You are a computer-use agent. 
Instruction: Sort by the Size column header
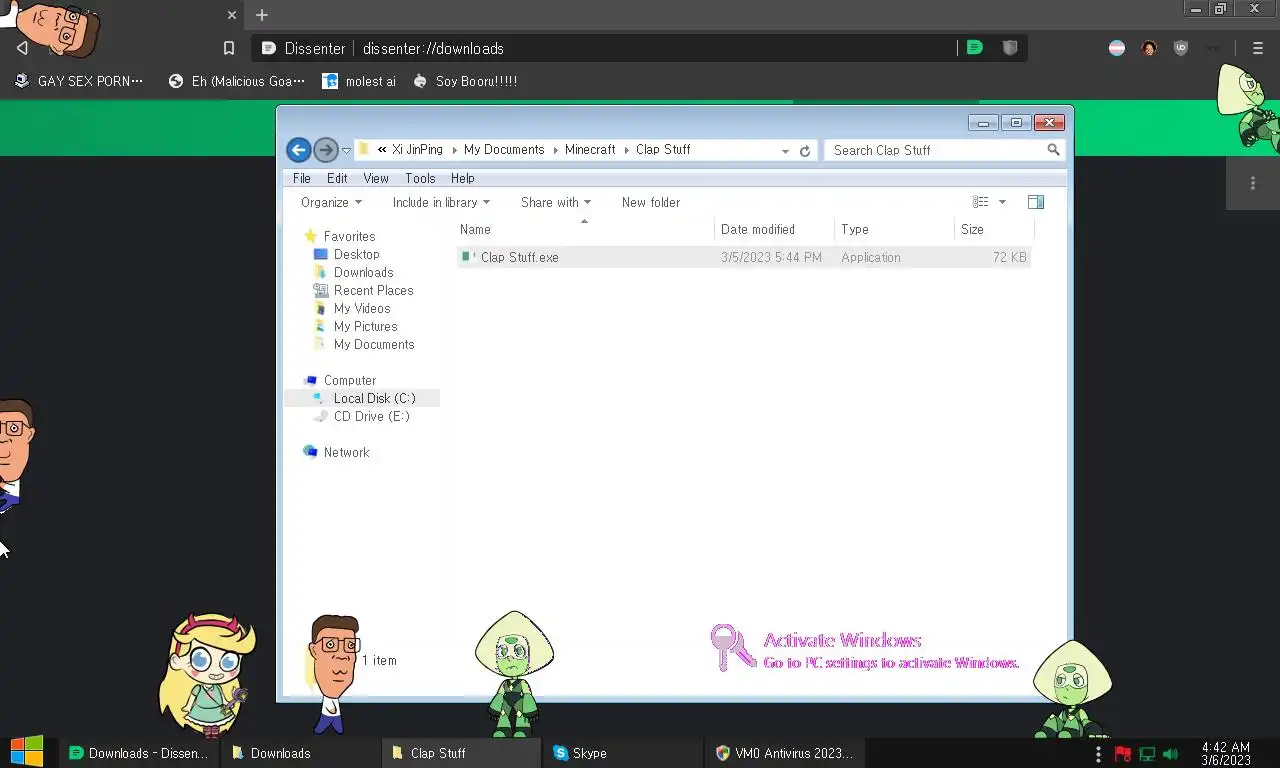pyautogui.click(x=993, y=229)
